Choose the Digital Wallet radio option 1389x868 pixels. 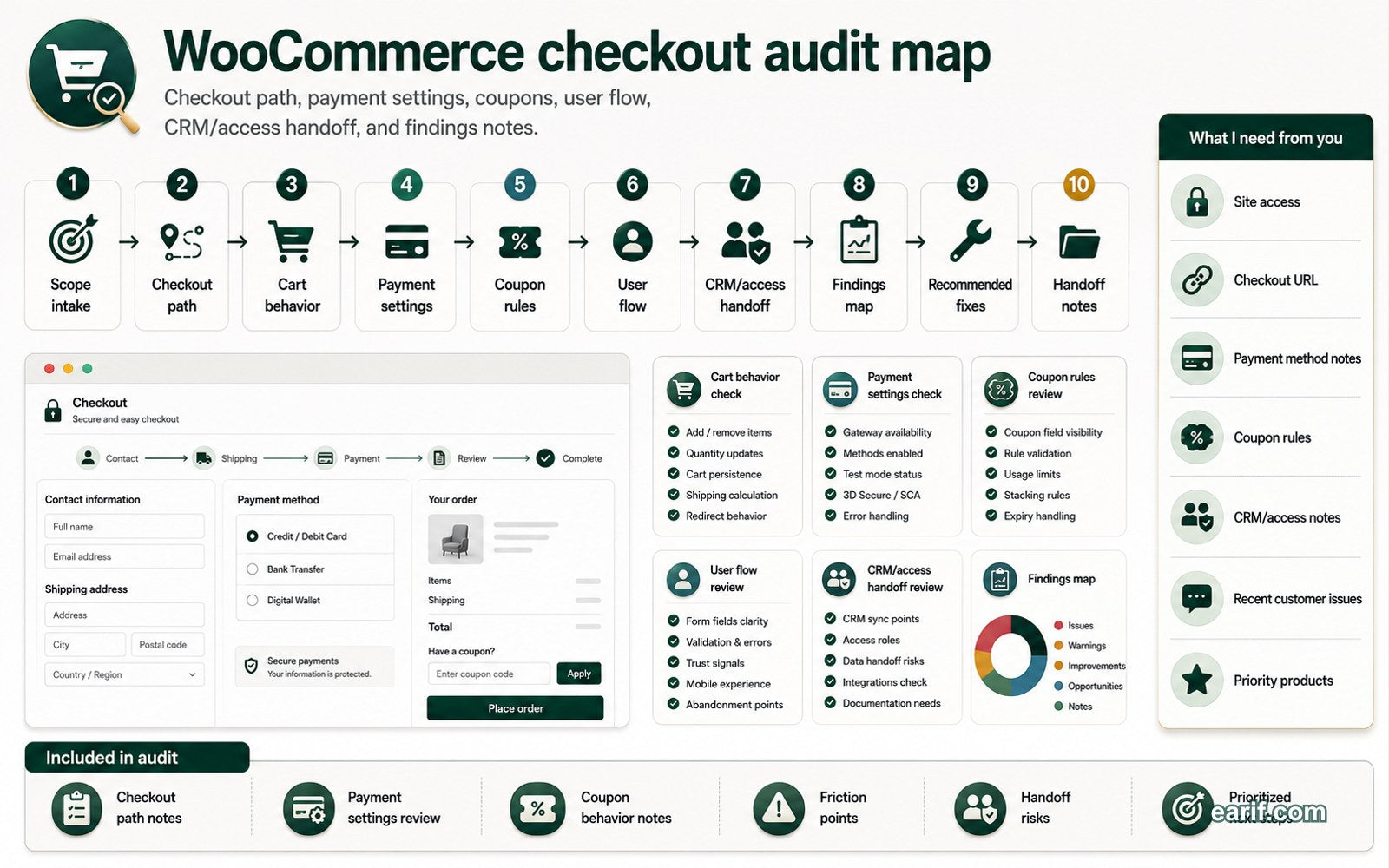pyautogui.click(x=253, y=600)
